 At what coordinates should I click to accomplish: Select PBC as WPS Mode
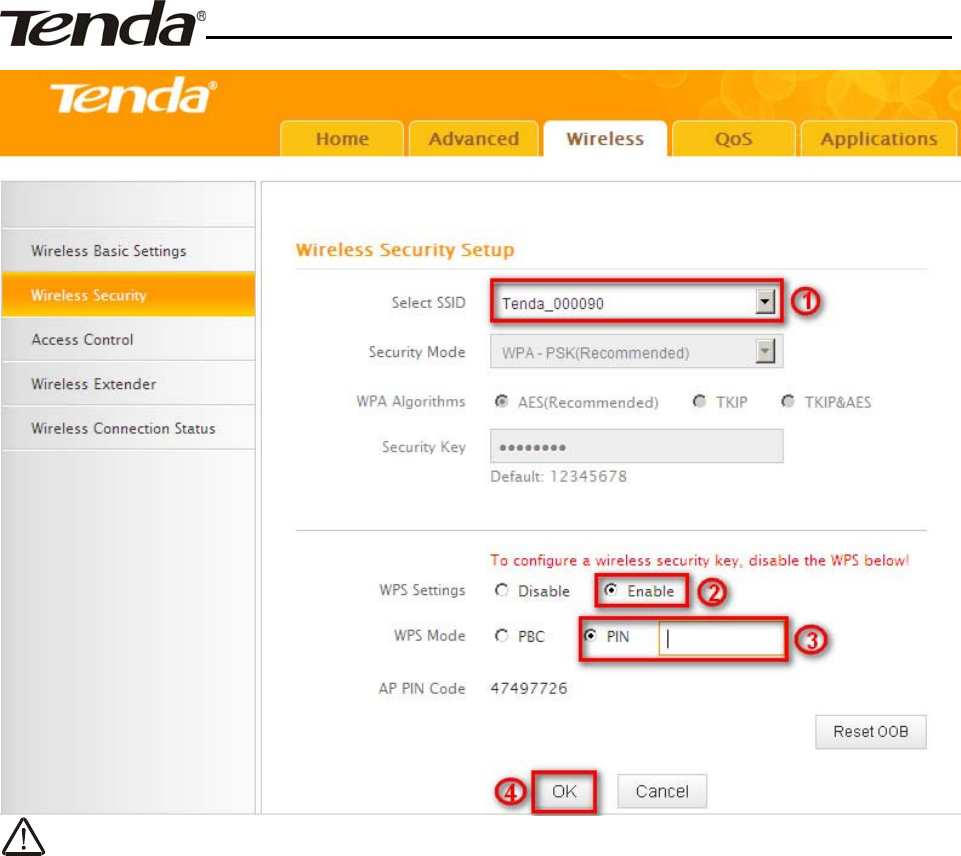click(x=501, y=635)
